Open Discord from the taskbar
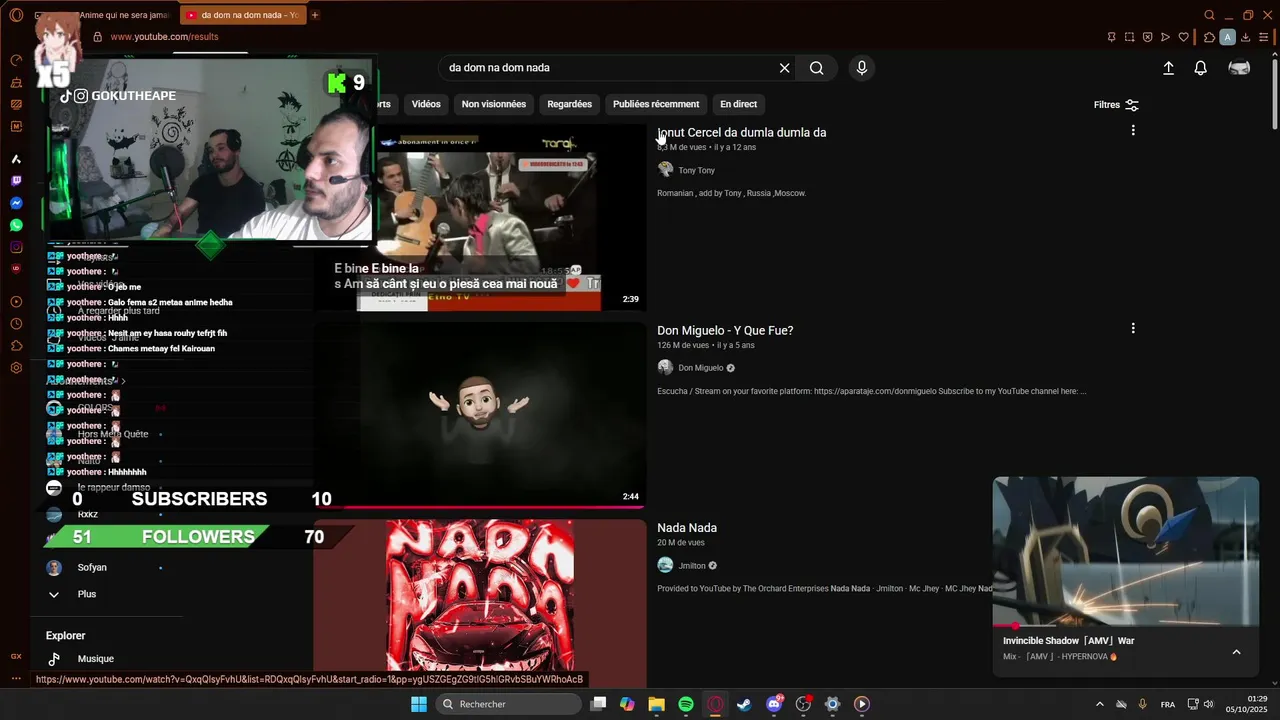The height and width of the screenshot is (720, 1280). click(774, 704)
